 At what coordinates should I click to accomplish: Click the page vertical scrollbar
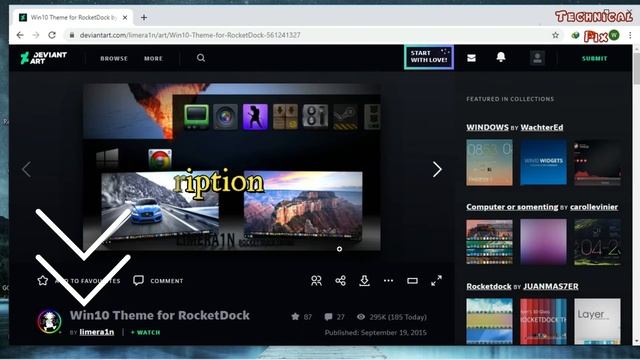(x=636, y=195)
